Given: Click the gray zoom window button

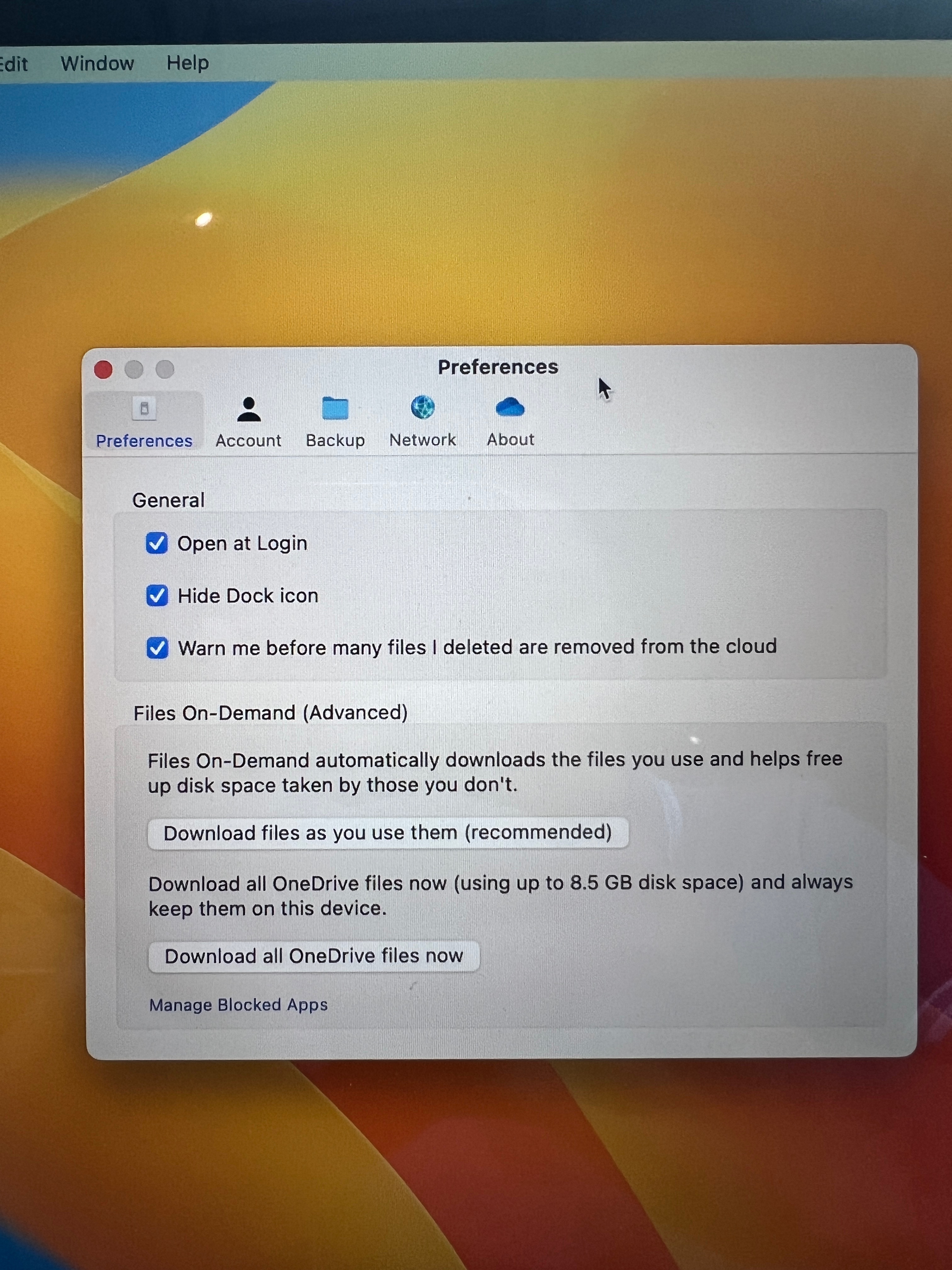Looking at the screenshot, I should (165, 369).
